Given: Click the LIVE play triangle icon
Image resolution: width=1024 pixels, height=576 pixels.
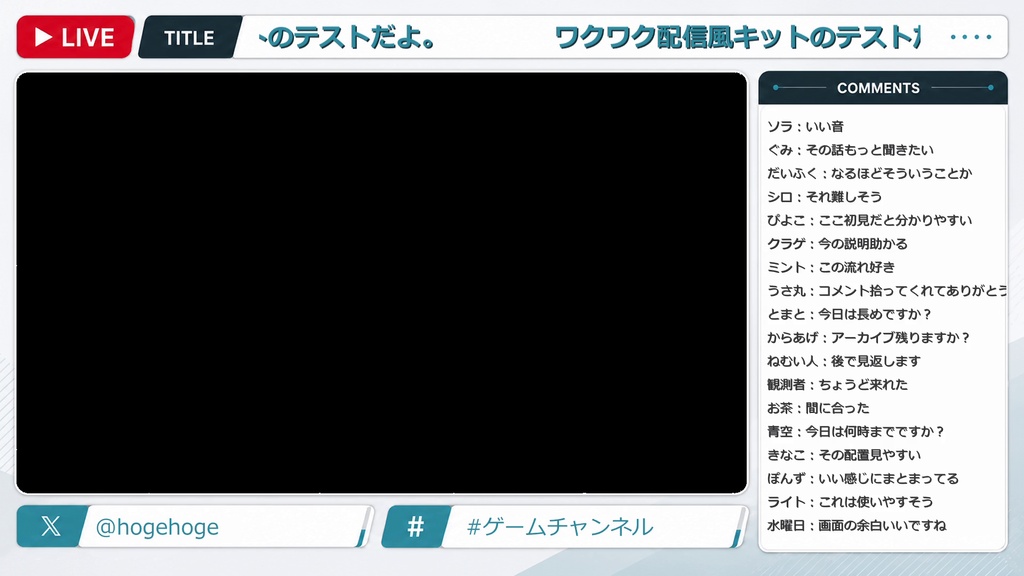Looking at the screenshot, I should (43, 37).
